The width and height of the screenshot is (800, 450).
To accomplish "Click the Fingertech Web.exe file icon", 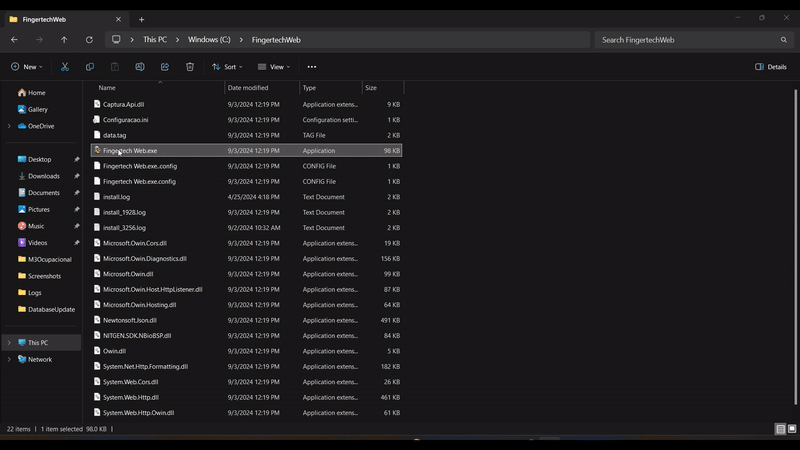I will (97, 151).
